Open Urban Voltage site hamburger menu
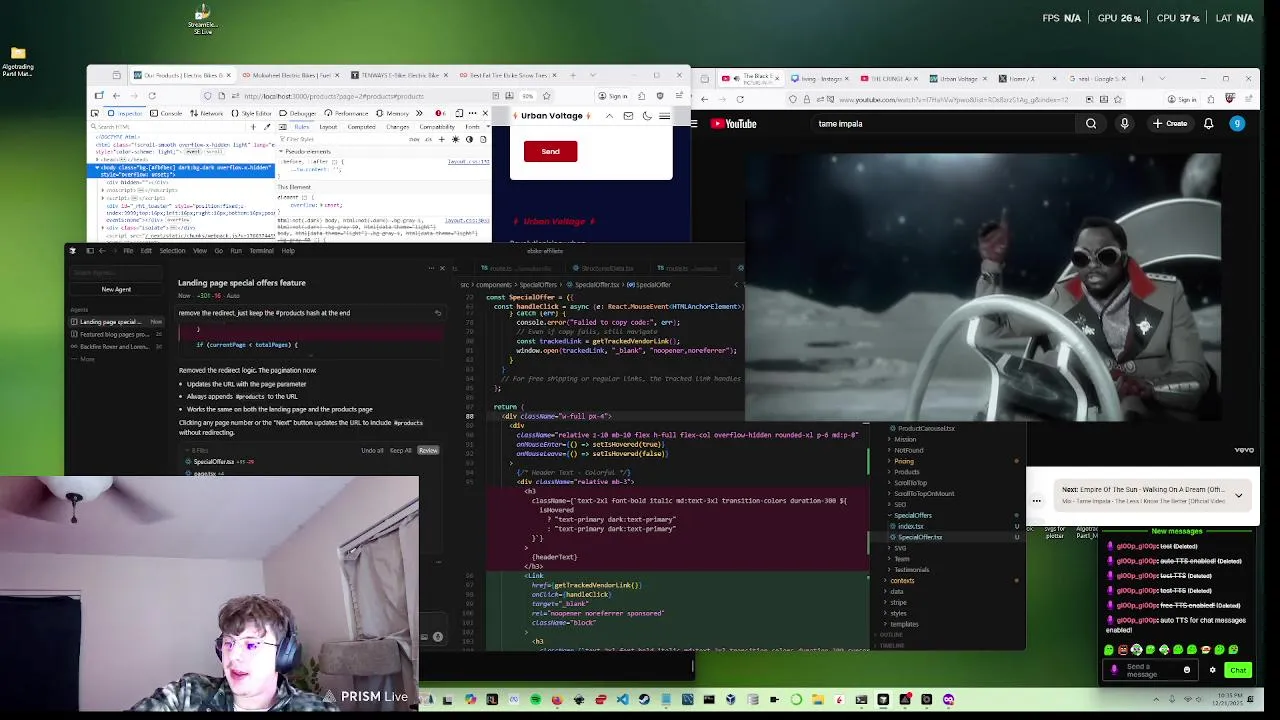Image resolution: width=1280 pixels, height=720 pixels. (x=664, y=116)
